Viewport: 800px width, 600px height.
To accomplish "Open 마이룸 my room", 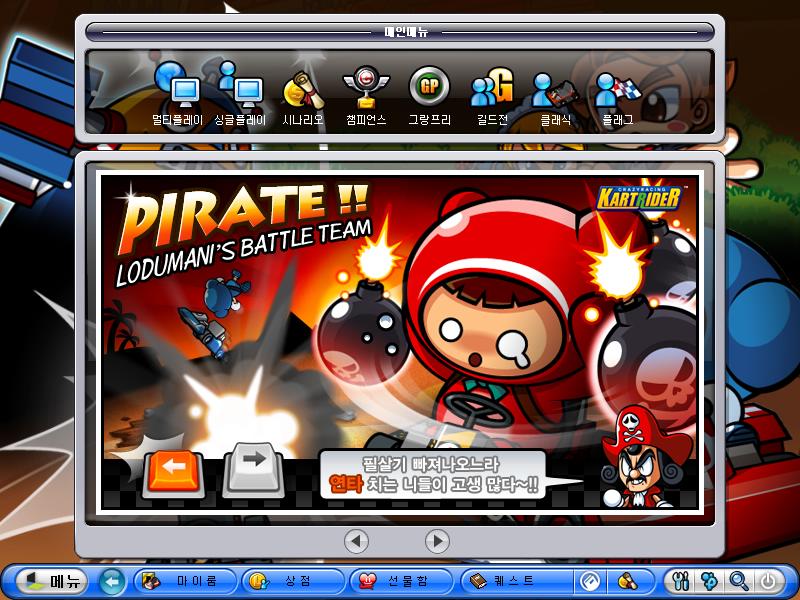I will point(186,581).
